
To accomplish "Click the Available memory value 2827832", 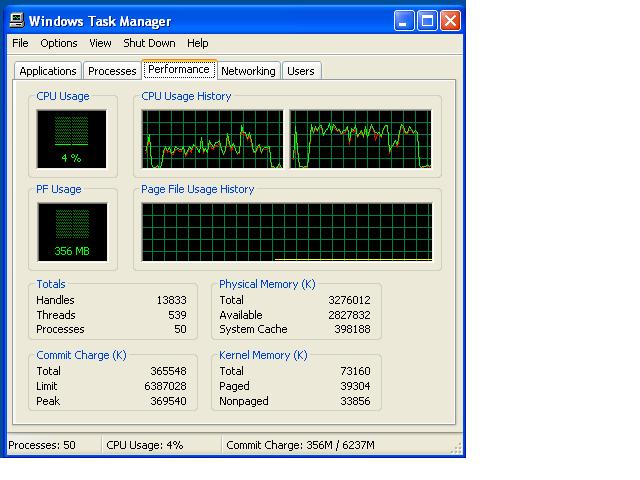I will pos(349,315).
